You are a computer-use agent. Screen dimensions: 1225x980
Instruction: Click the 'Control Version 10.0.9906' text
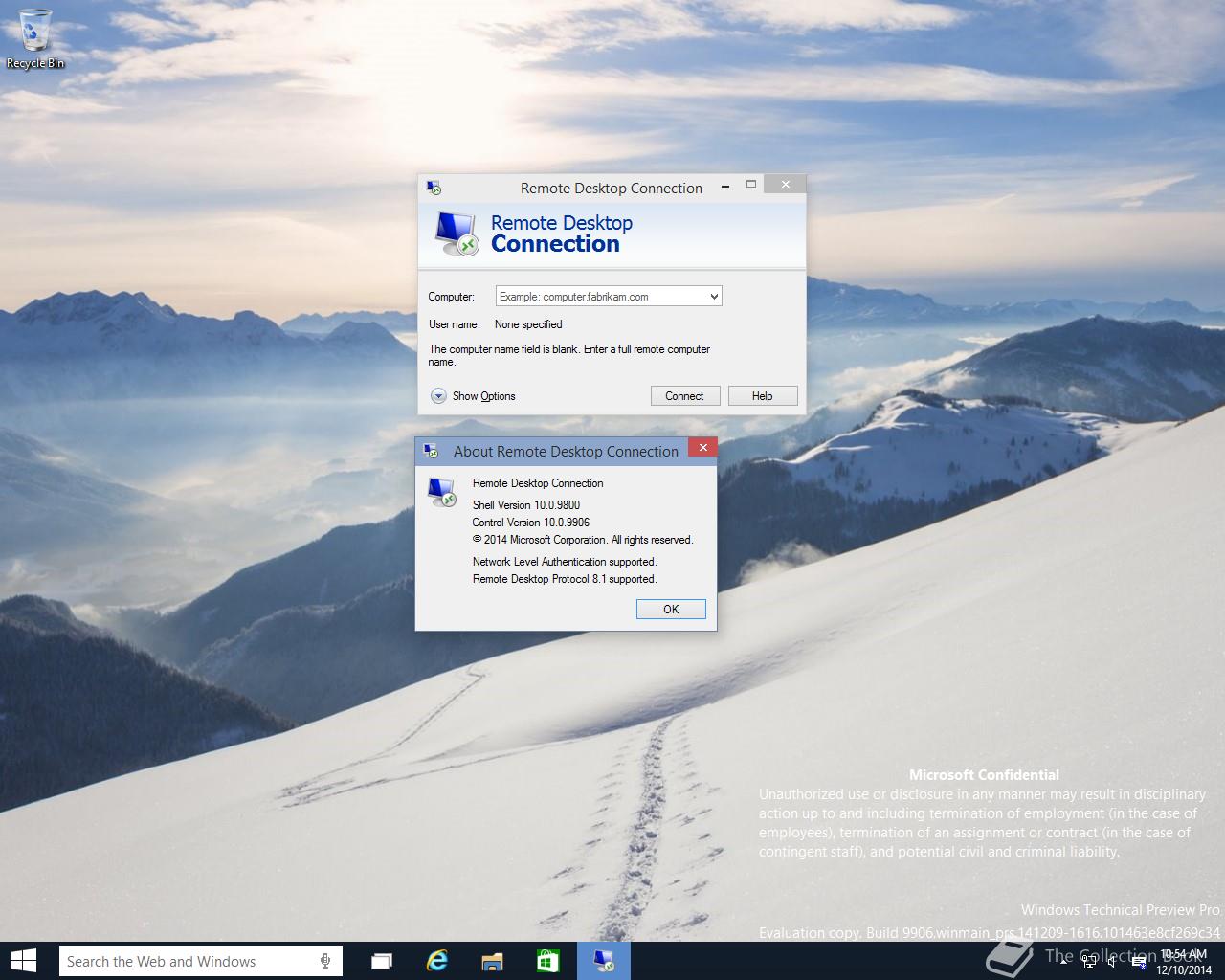(x=531, y=523)
